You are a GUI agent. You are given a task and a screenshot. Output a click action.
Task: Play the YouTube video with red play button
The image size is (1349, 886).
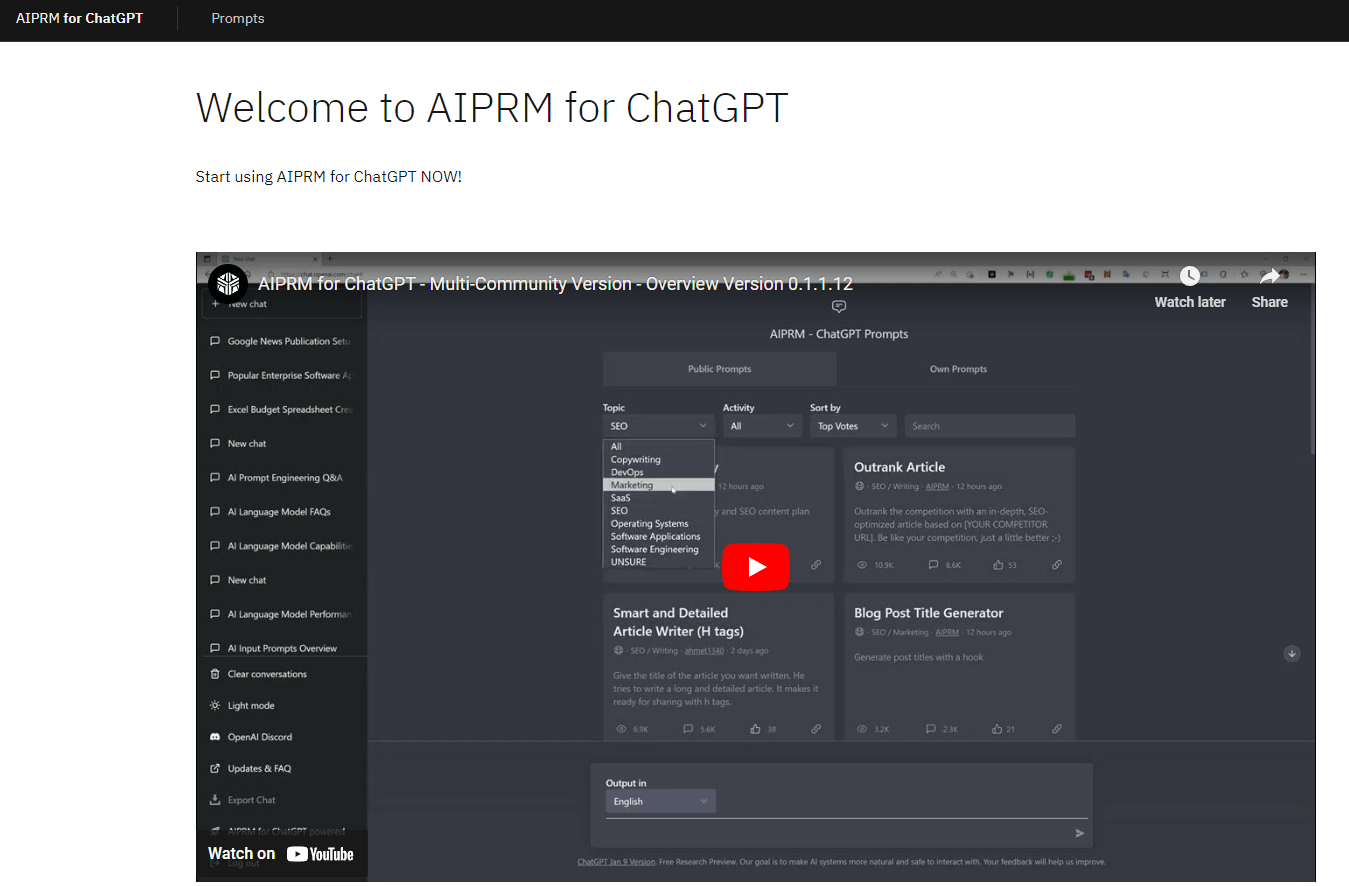tap(756, 567)
